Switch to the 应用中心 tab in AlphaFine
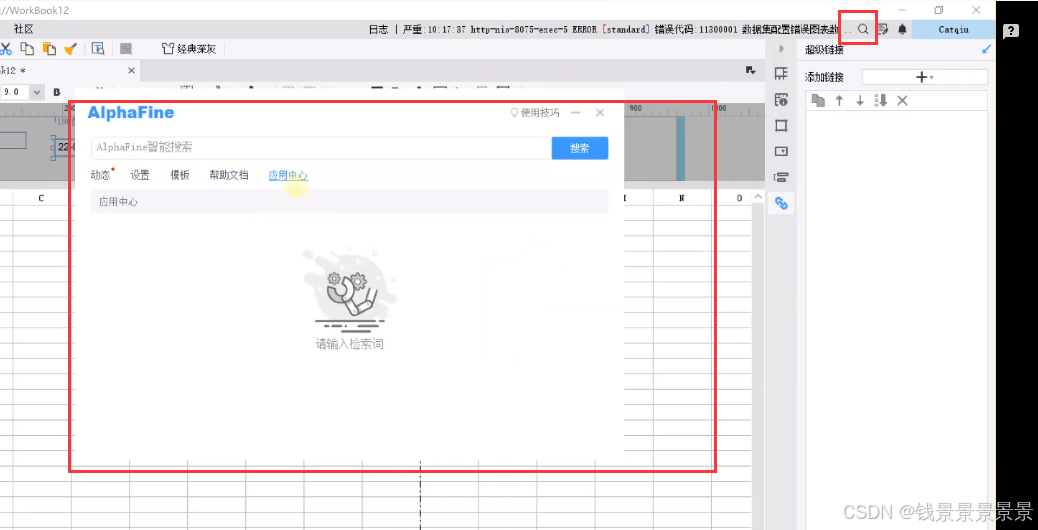The height and width of the screenshot is (530, 1038). [288, 175]
